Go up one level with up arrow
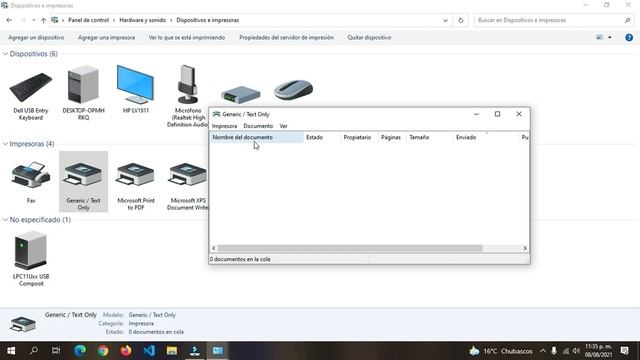This screenshot has height=360, width=640. point(43,20)
